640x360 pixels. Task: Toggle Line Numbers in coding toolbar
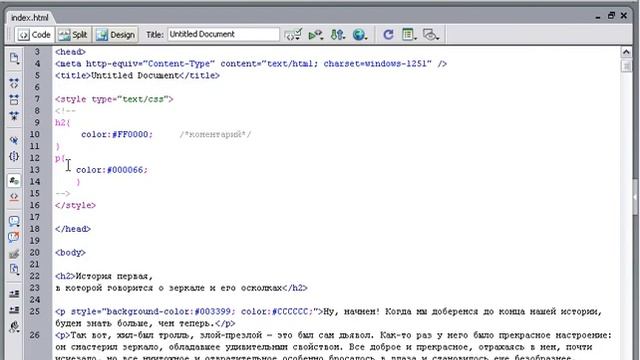[14, 180]
